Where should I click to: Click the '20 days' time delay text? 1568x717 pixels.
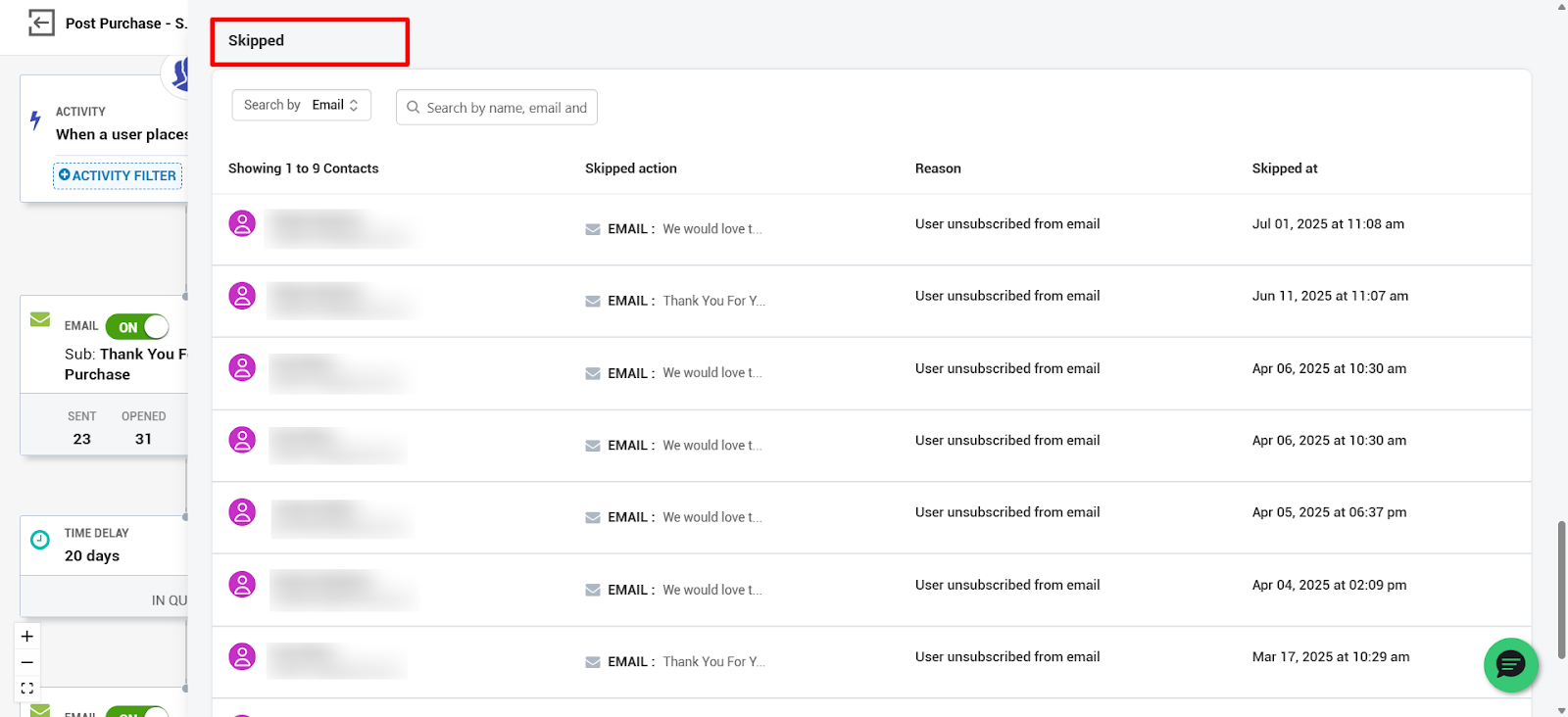(92, 555)
